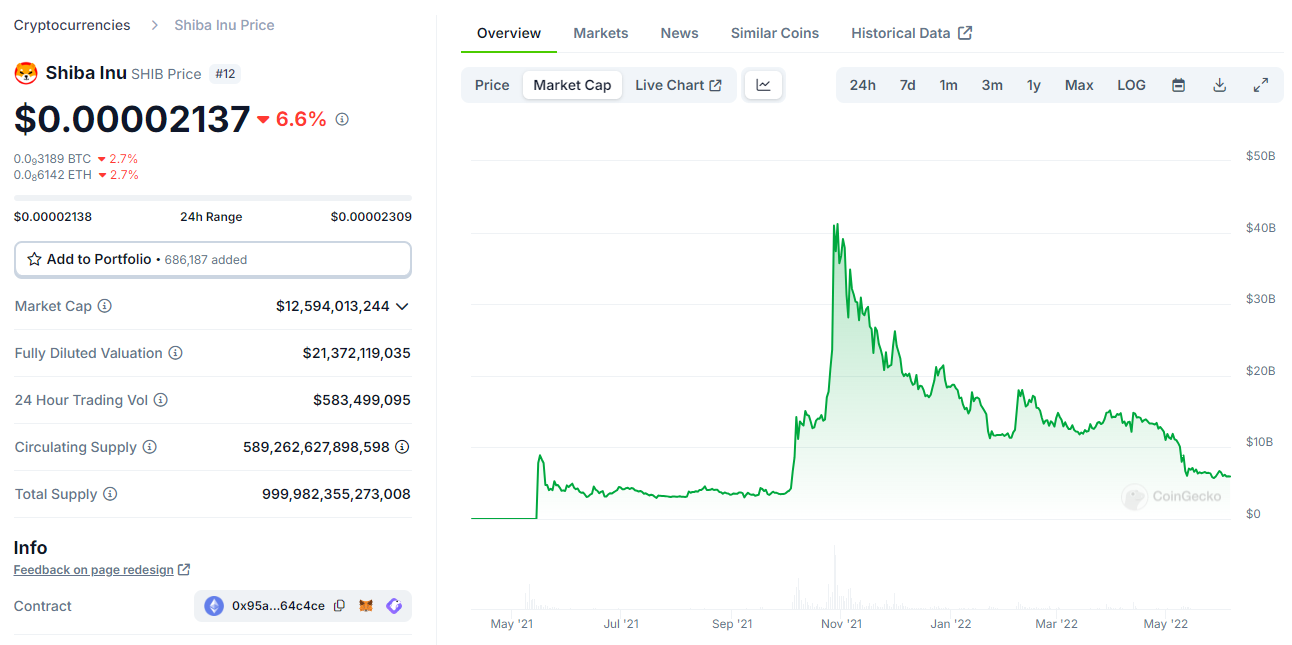
Task: Set chart range to 24h
Action: tap(863, 85)
